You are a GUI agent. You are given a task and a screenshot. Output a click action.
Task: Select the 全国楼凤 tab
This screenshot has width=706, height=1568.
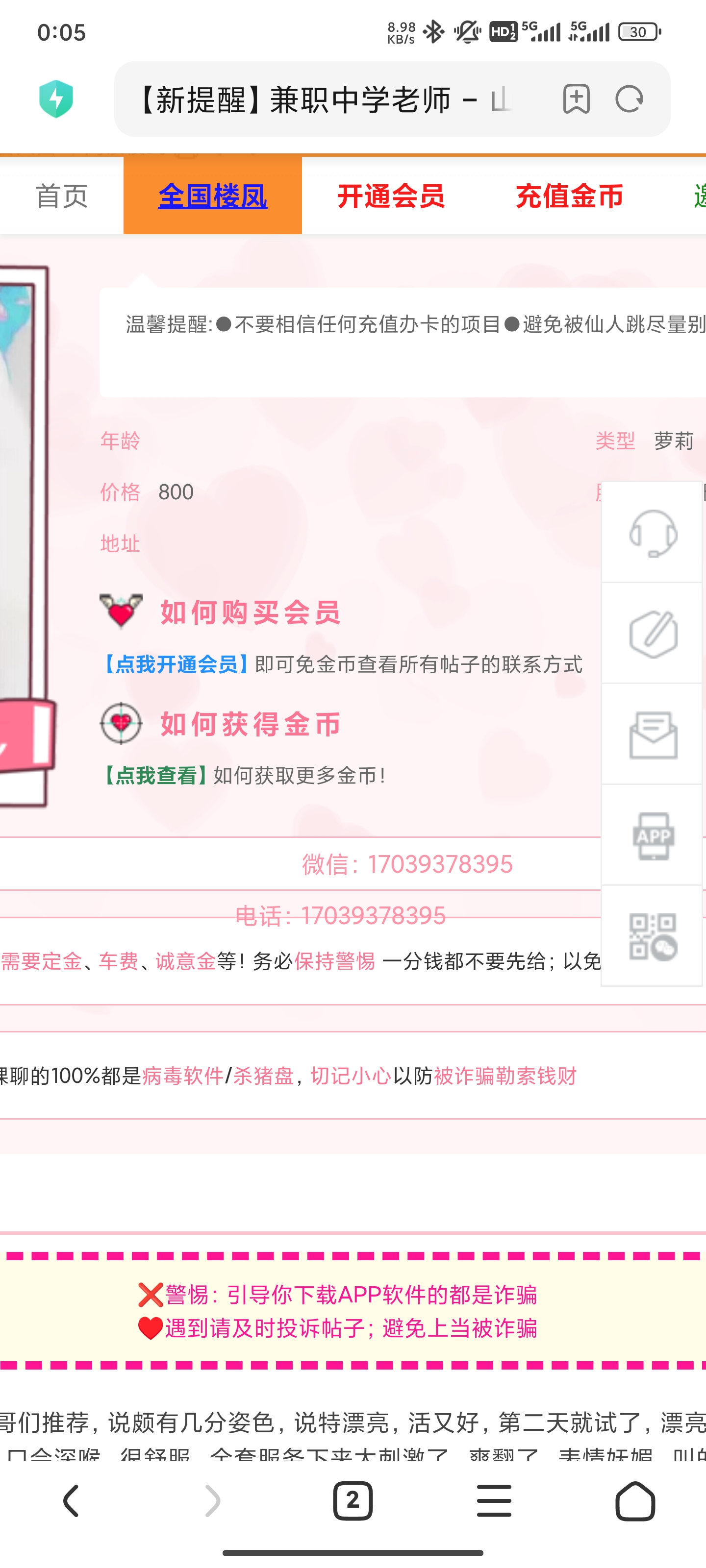coord(213,196)
